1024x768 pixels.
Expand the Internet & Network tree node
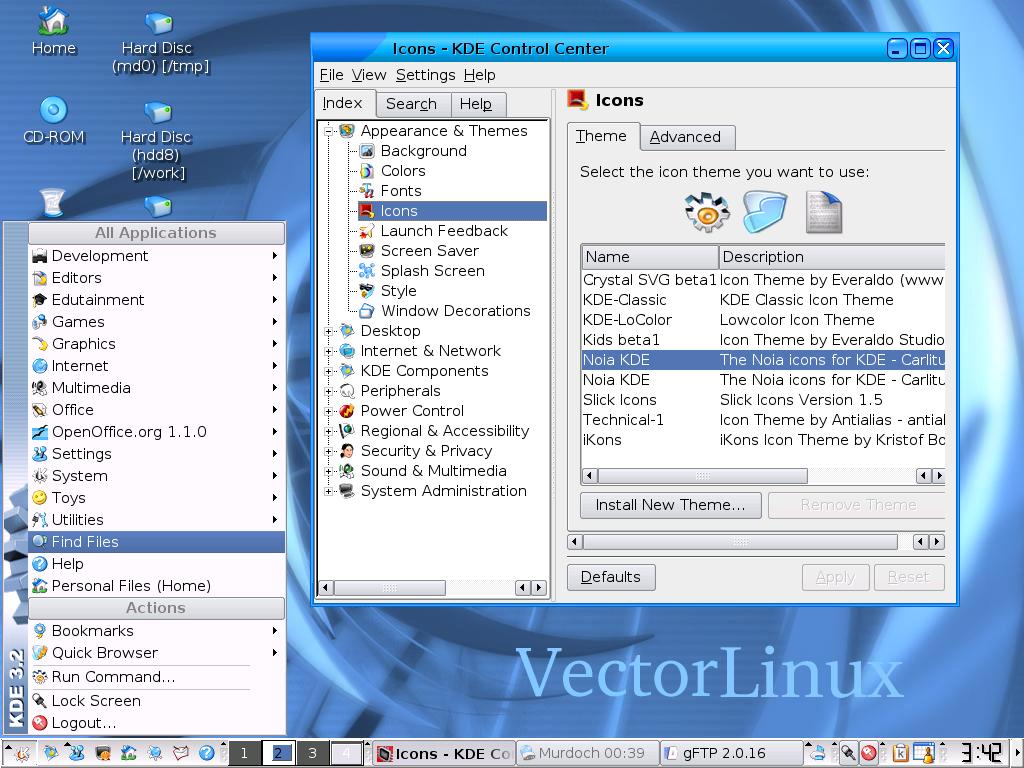329,351
